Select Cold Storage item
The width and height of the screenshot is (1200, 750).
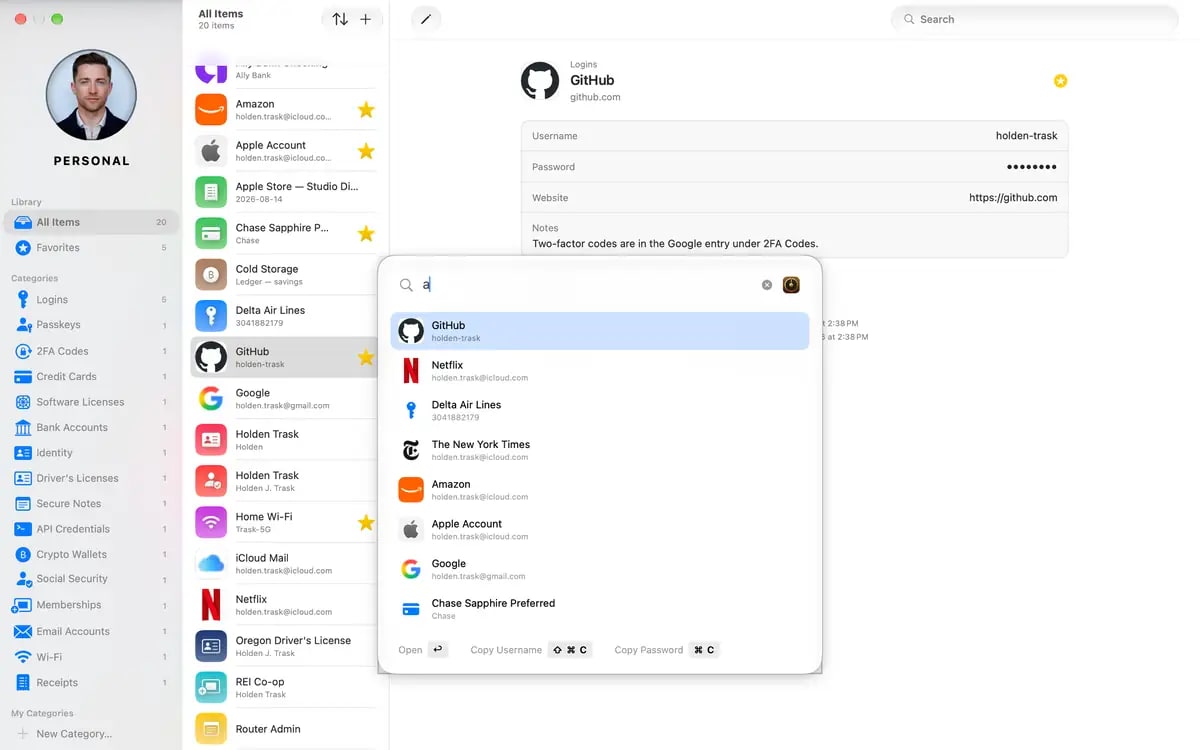[286, 275]
